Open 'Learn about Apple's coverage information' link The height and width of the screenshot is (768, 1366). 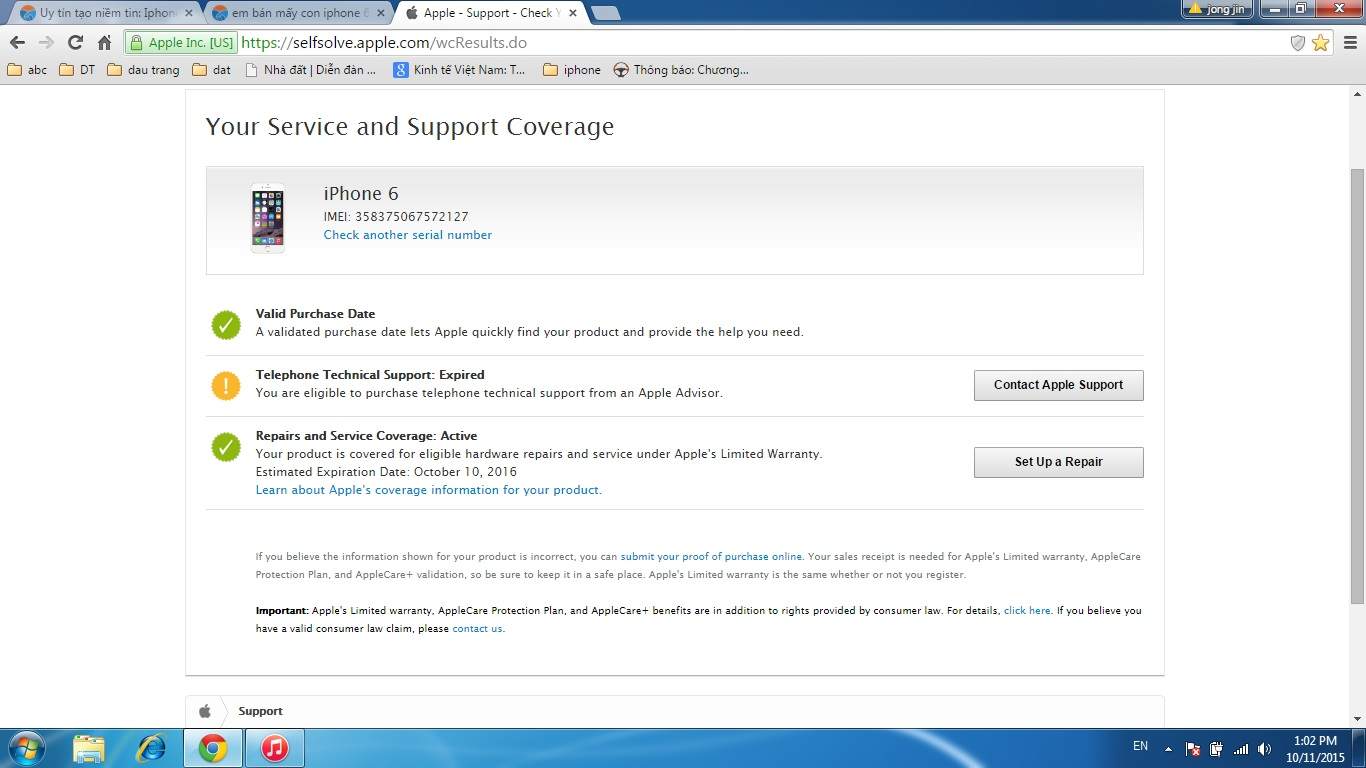tap(429, 490)
